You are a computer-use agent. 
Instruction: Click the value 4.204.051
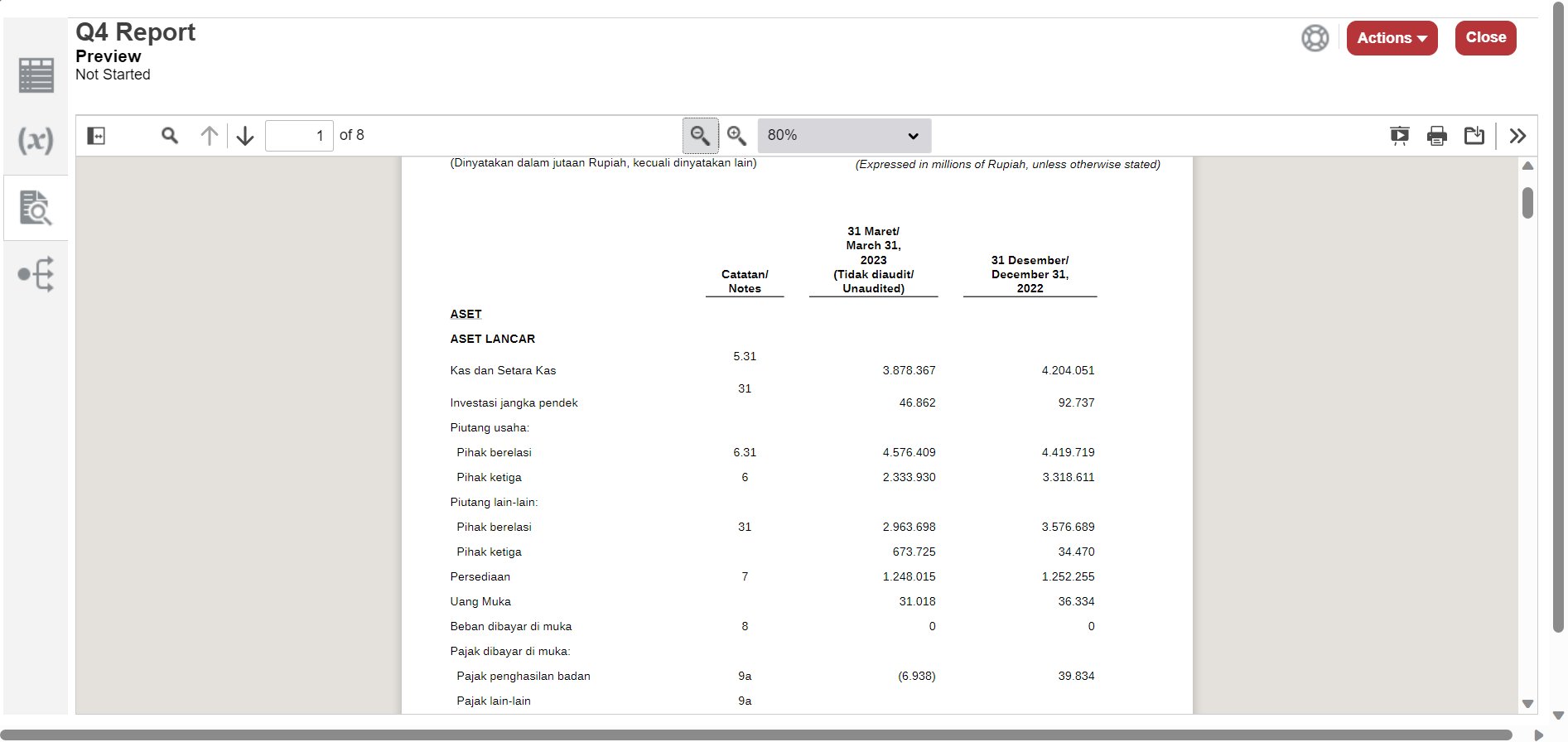coord(1068,371)
